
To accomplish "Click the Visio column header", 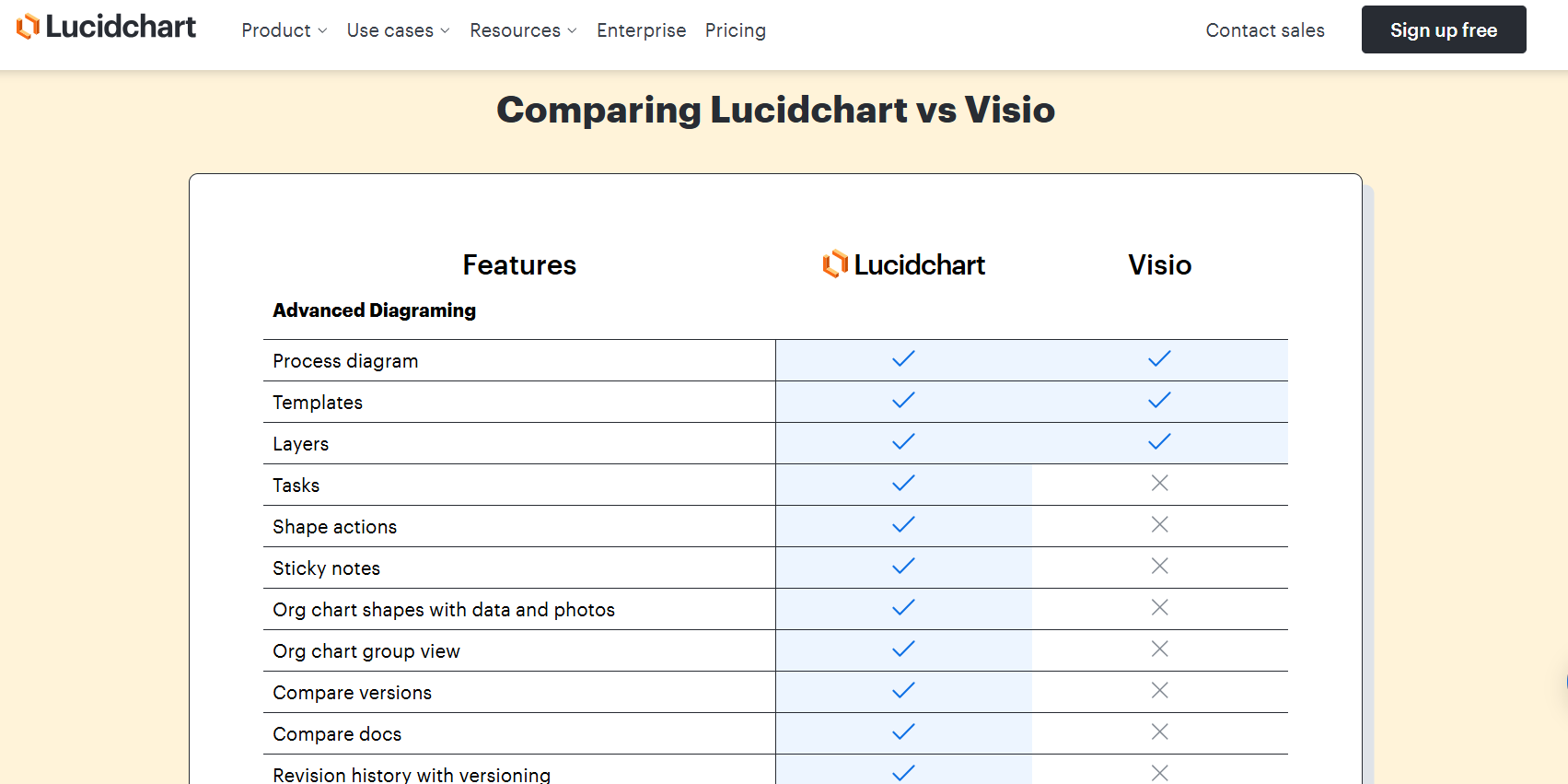I will tap(1159, 264).
